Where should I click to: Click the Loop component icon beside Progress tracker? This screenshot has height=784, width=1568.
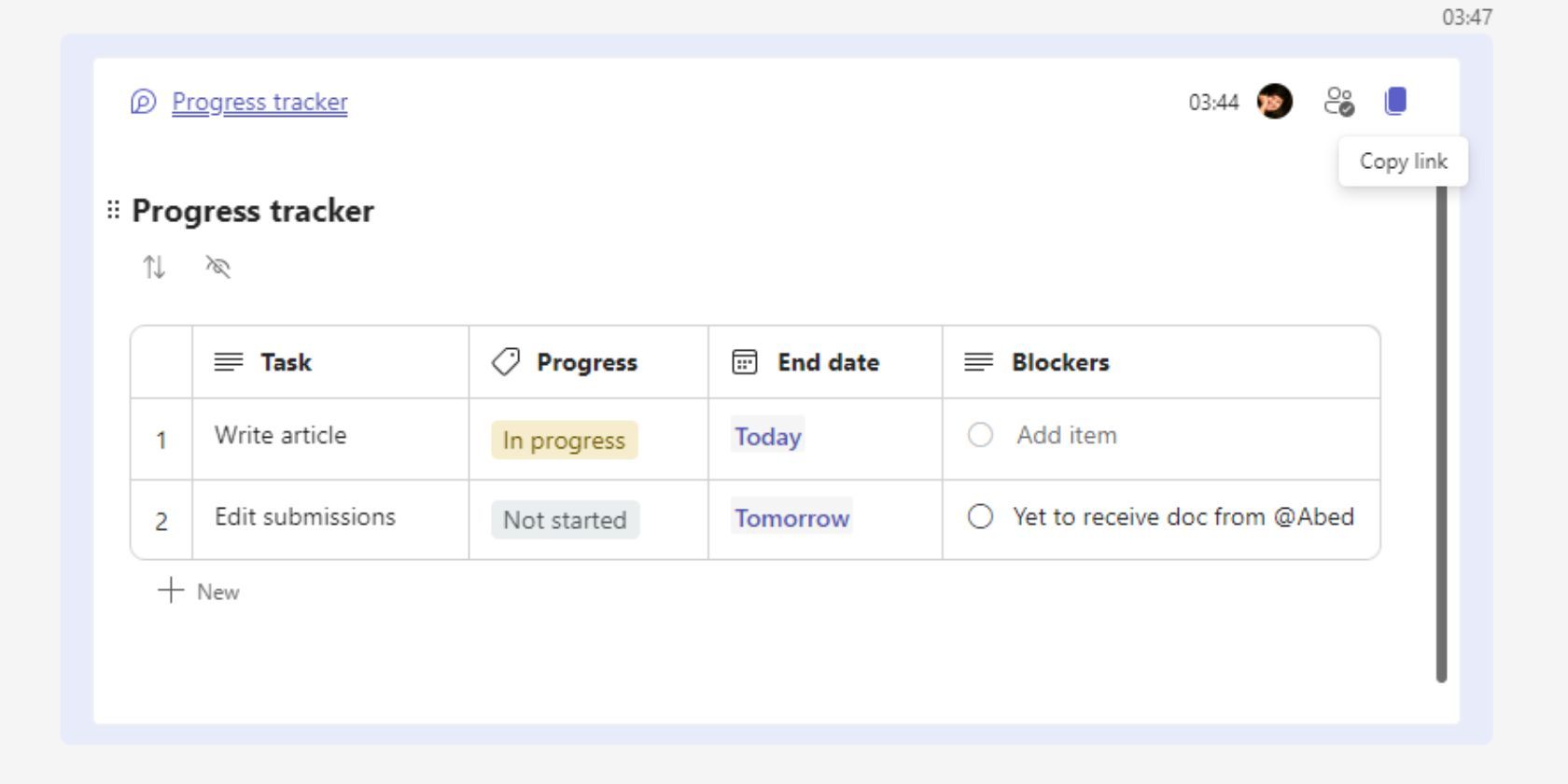coord(144,101)
